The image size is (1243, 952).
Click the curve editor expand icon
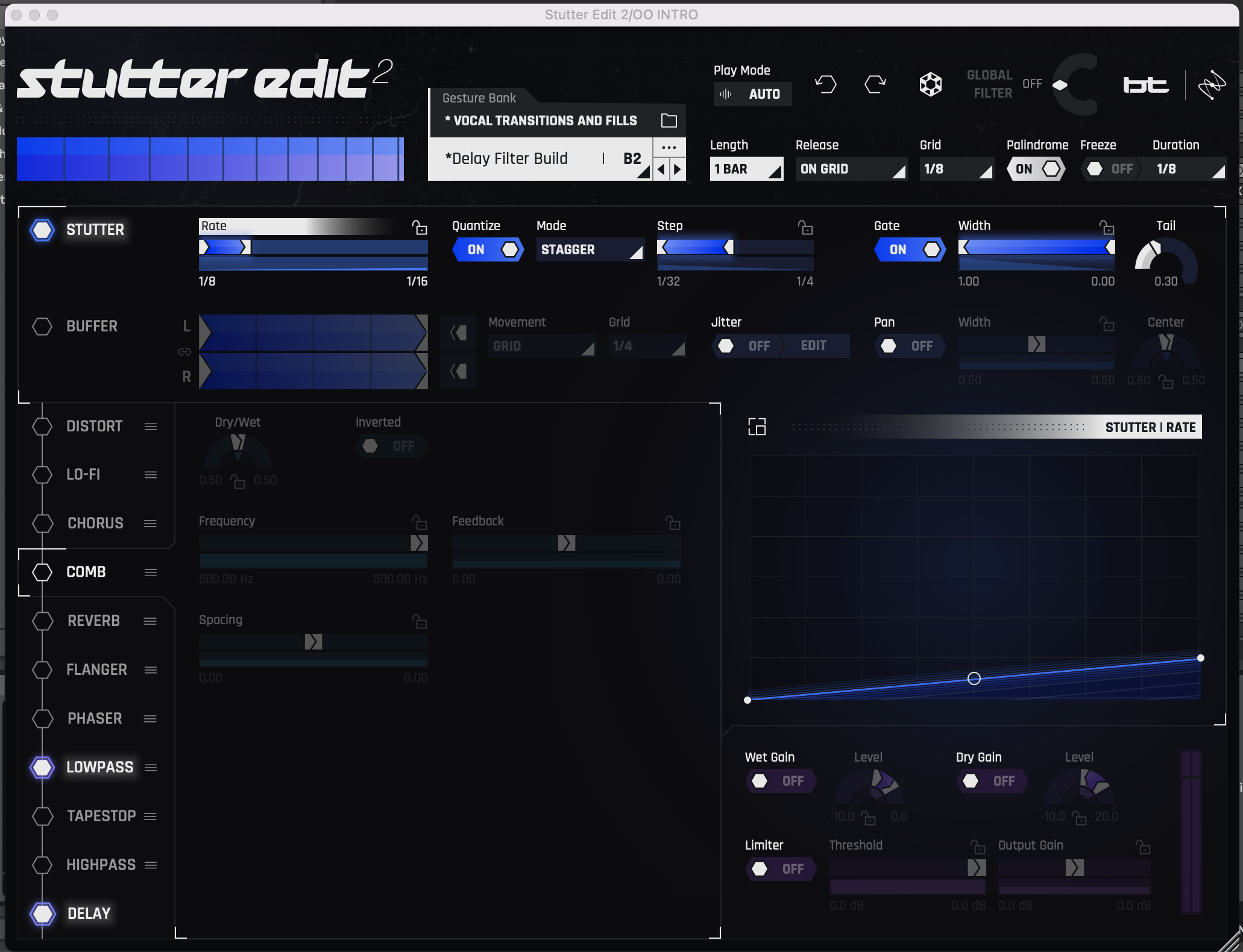757,427
